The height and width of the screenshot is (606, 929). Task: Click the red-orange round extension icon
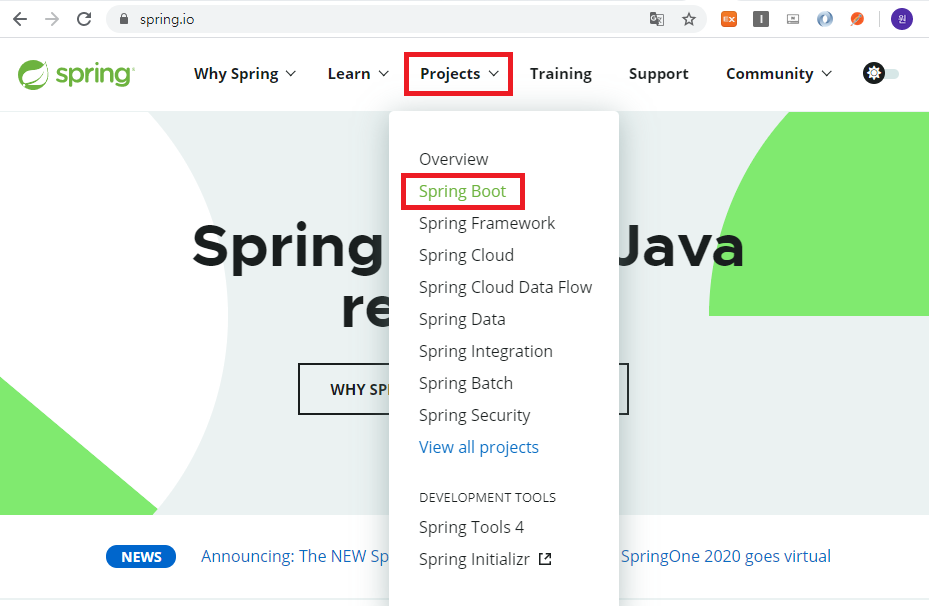857,20
